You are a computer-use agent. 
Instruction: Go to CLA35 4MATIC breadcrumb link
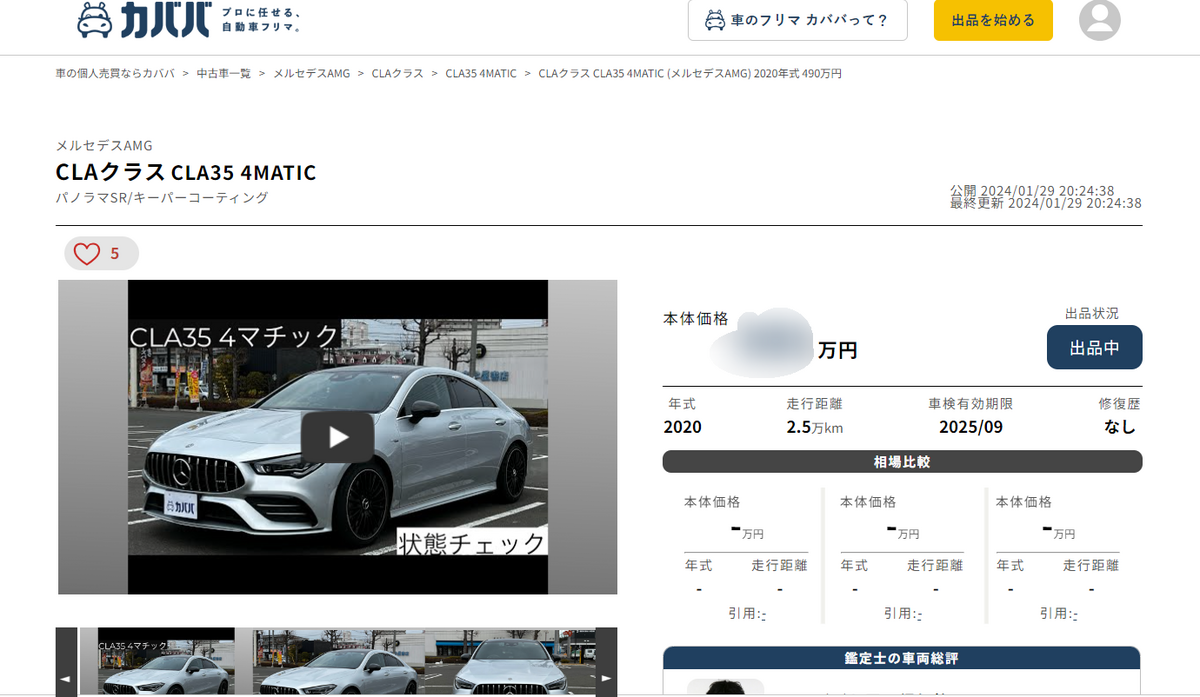(481, 74)
